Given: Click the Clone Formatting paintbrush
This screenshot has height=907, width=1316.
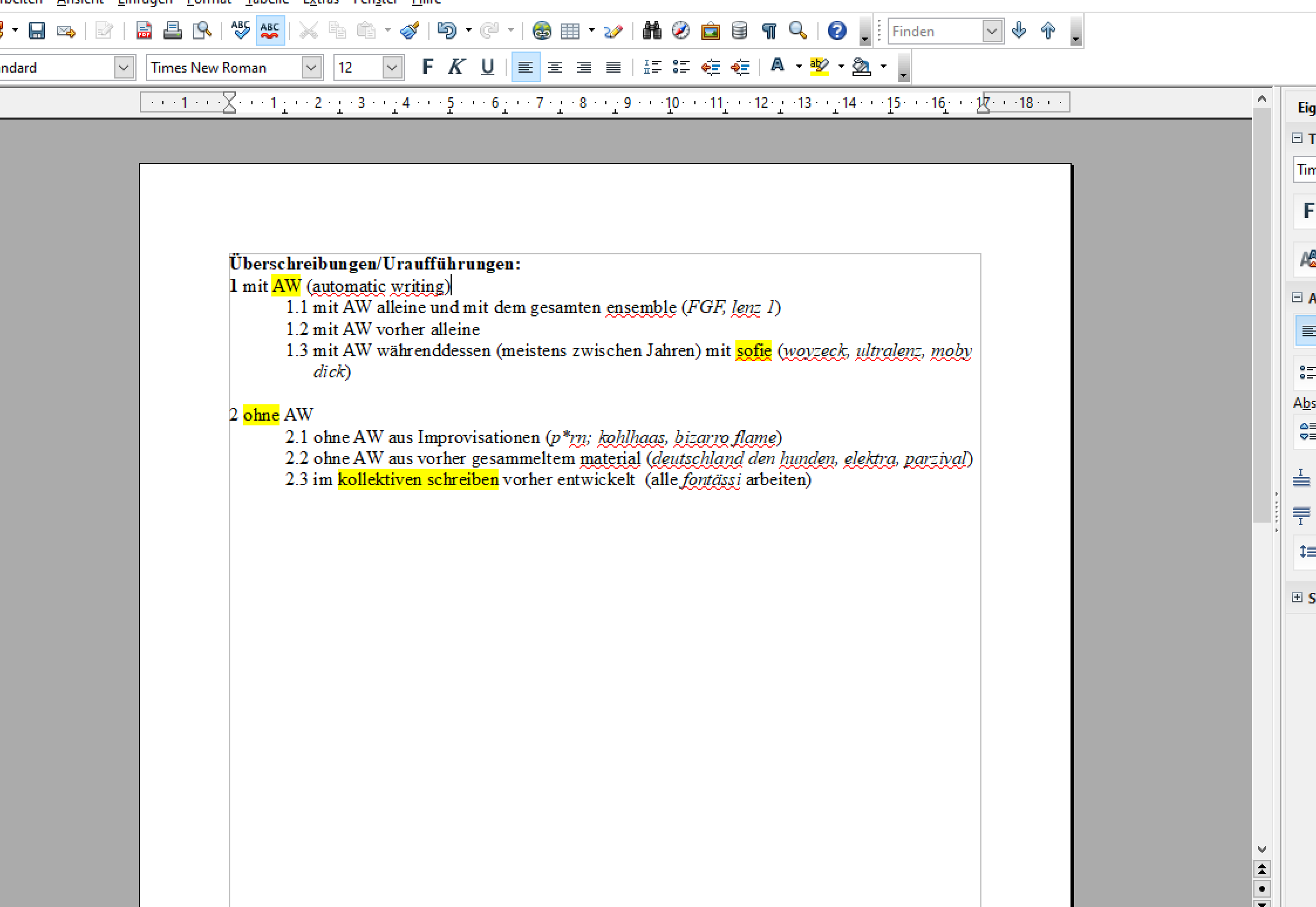Looking at the screenshot, I should click(x=410, y=30).
